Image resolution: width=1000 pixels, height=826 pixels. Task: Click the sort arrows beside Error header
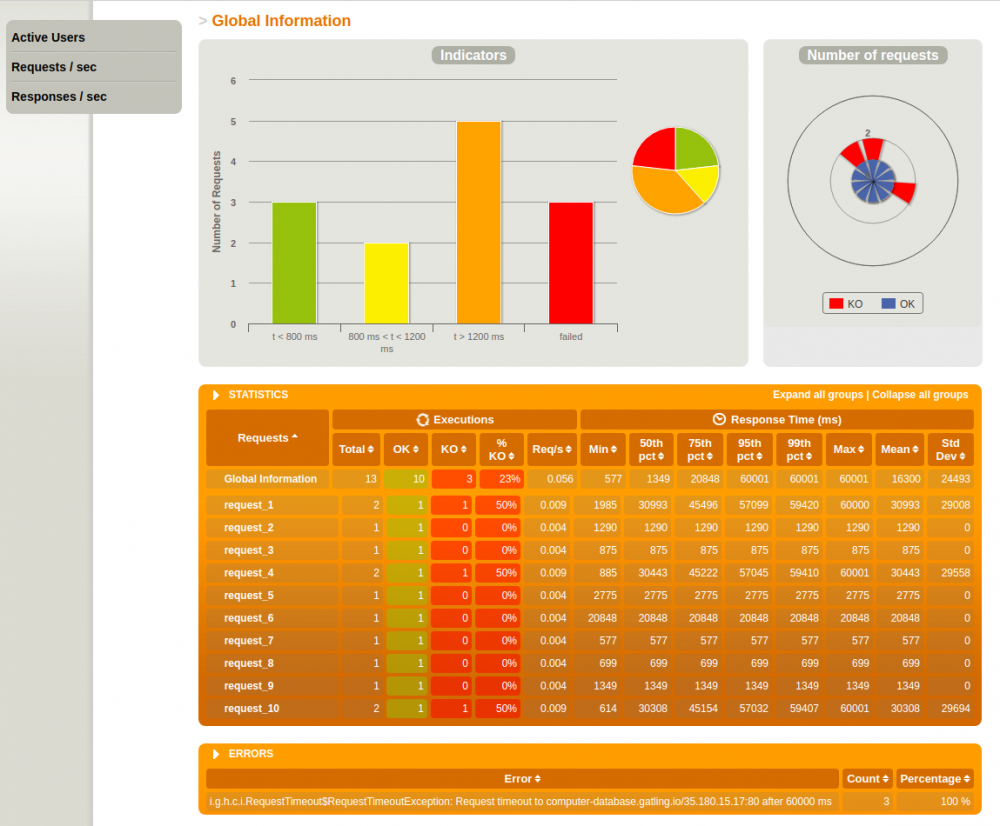(x=538, y=779)
